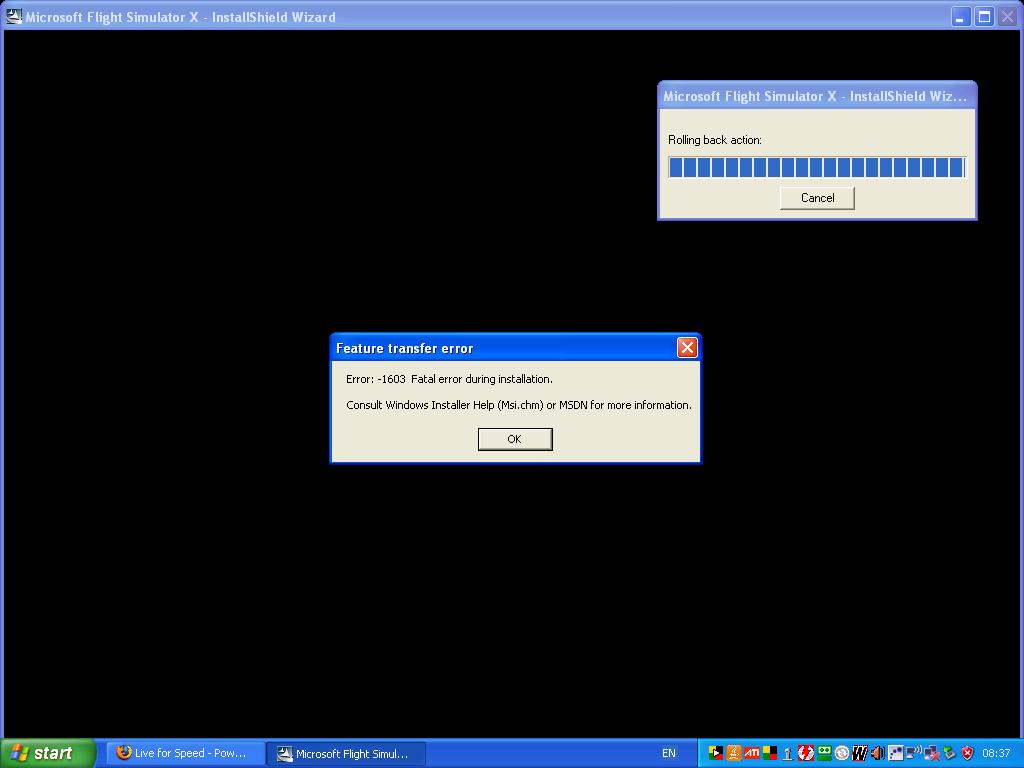The width and height of the screenshot is (1024, 768).
Task: Click the InstallShield Wizard main window title icon
Action: click(14, 16)
